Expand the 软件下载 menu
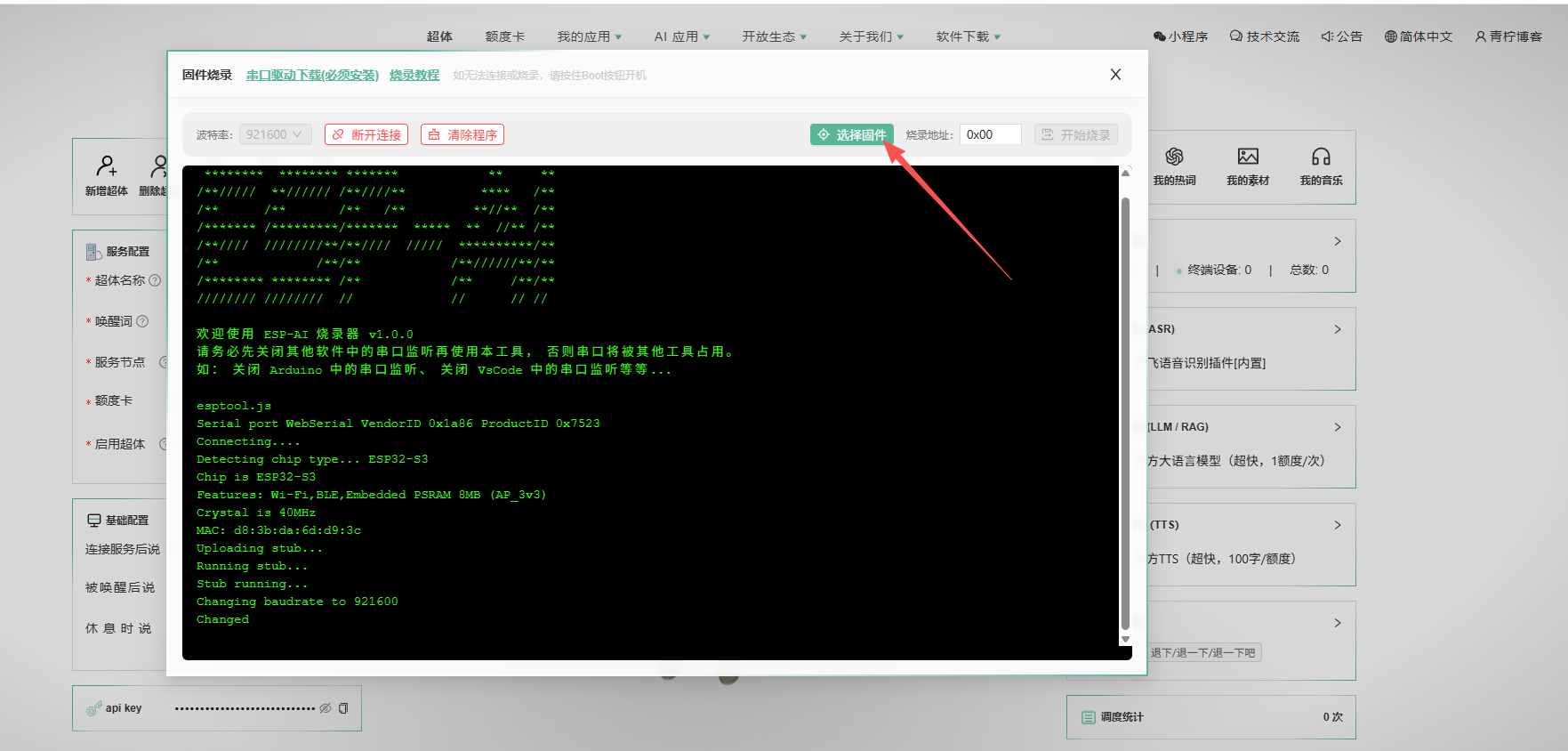This screenshot has height=751, width=1568. click(x=968, y=36)
